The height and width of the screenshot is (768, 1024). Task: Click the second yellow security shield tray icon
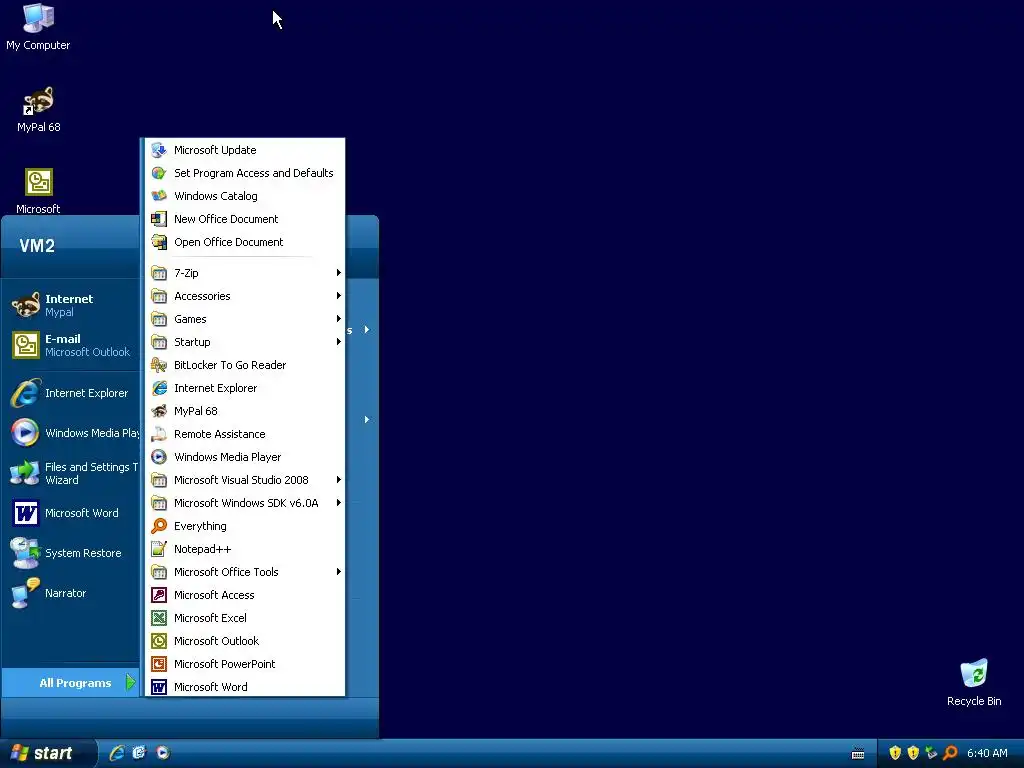913,753
